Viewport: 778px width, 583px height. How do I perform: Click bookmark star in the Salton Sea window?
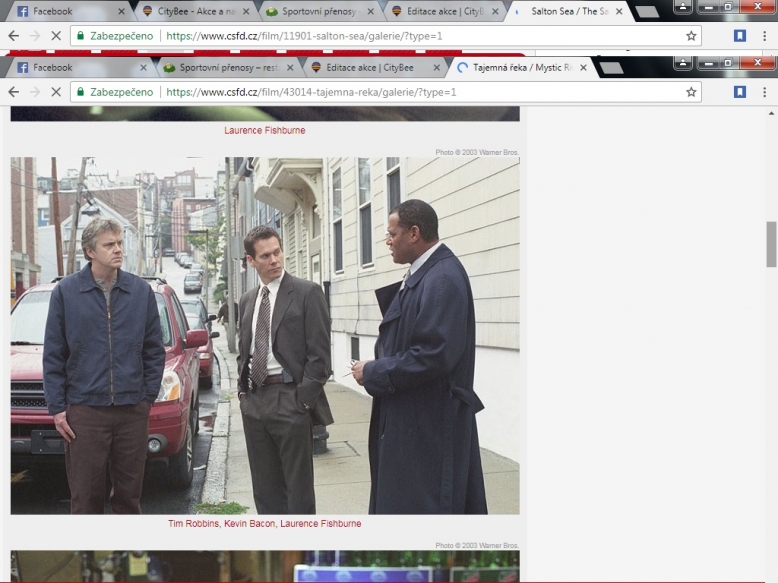[x=691, y=36]
